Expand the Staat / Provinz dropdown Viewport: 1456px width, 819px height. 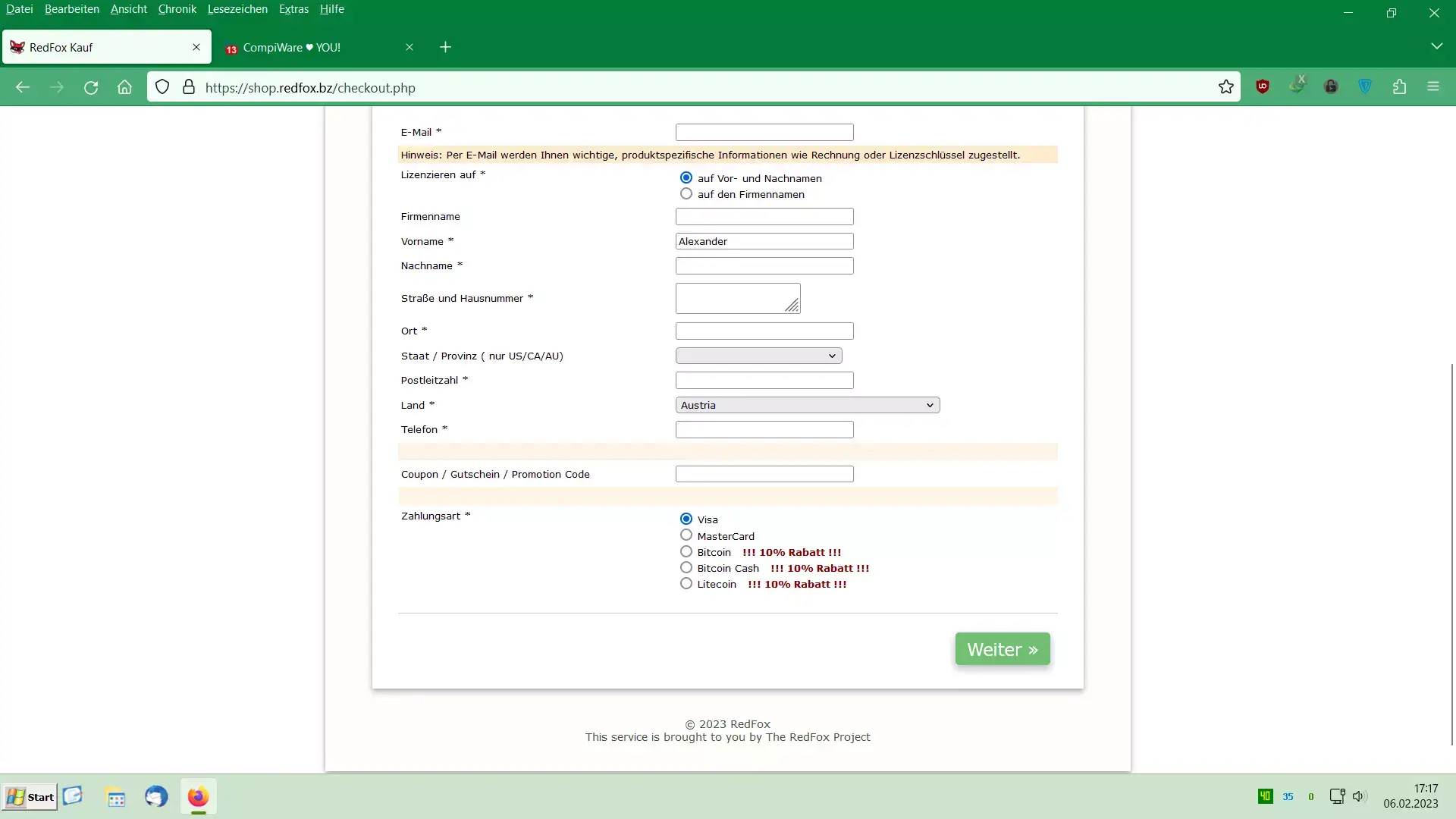pyautogui.click(x=758, y=356)
